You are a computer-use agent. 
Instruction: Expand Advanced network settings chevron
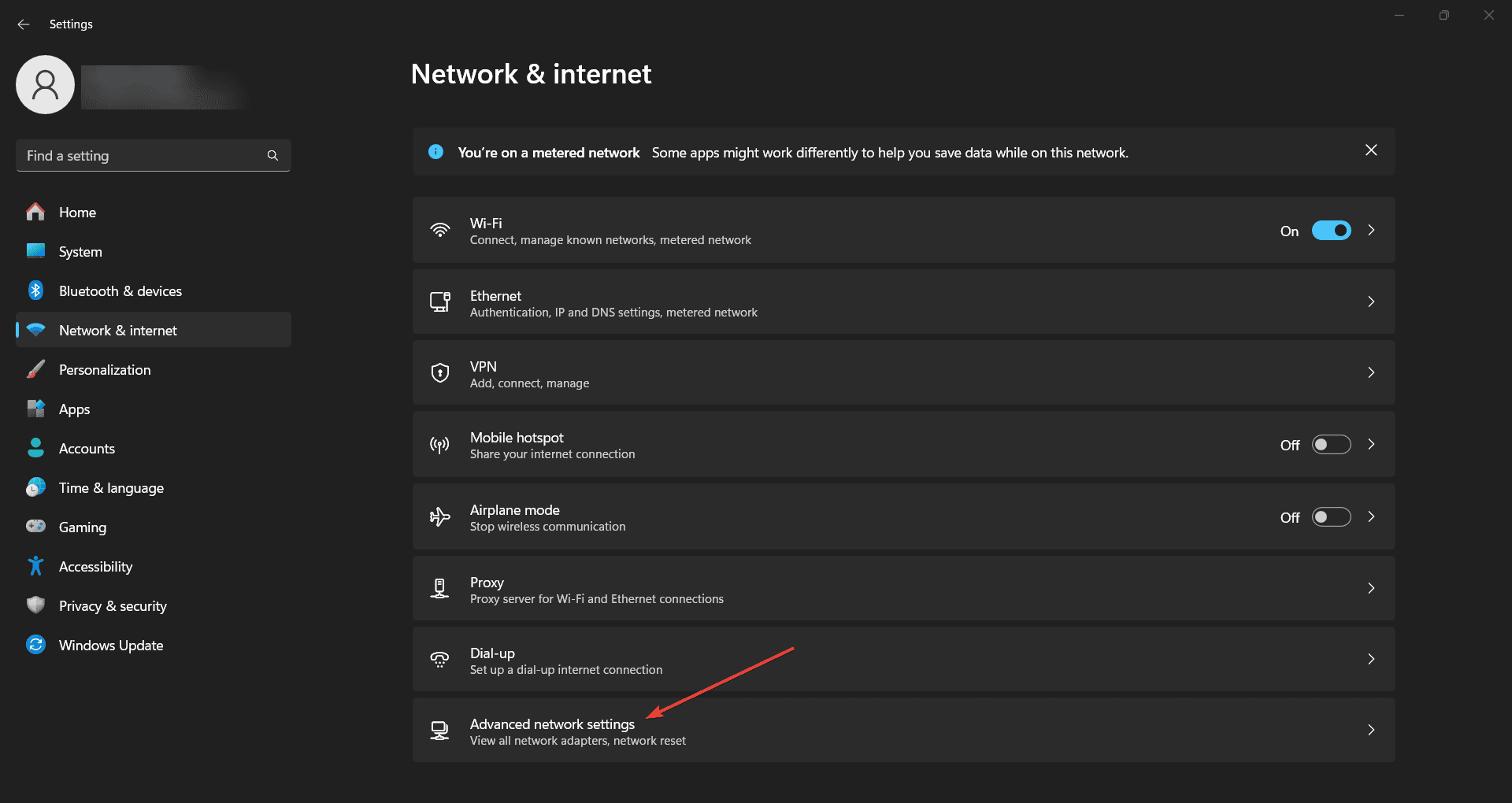[x=1371, y=731]
